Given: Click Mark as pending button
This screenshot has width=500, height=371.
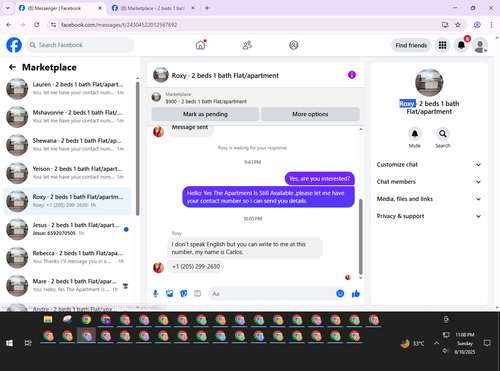Looking at the screenshot, I should point(205,114).
